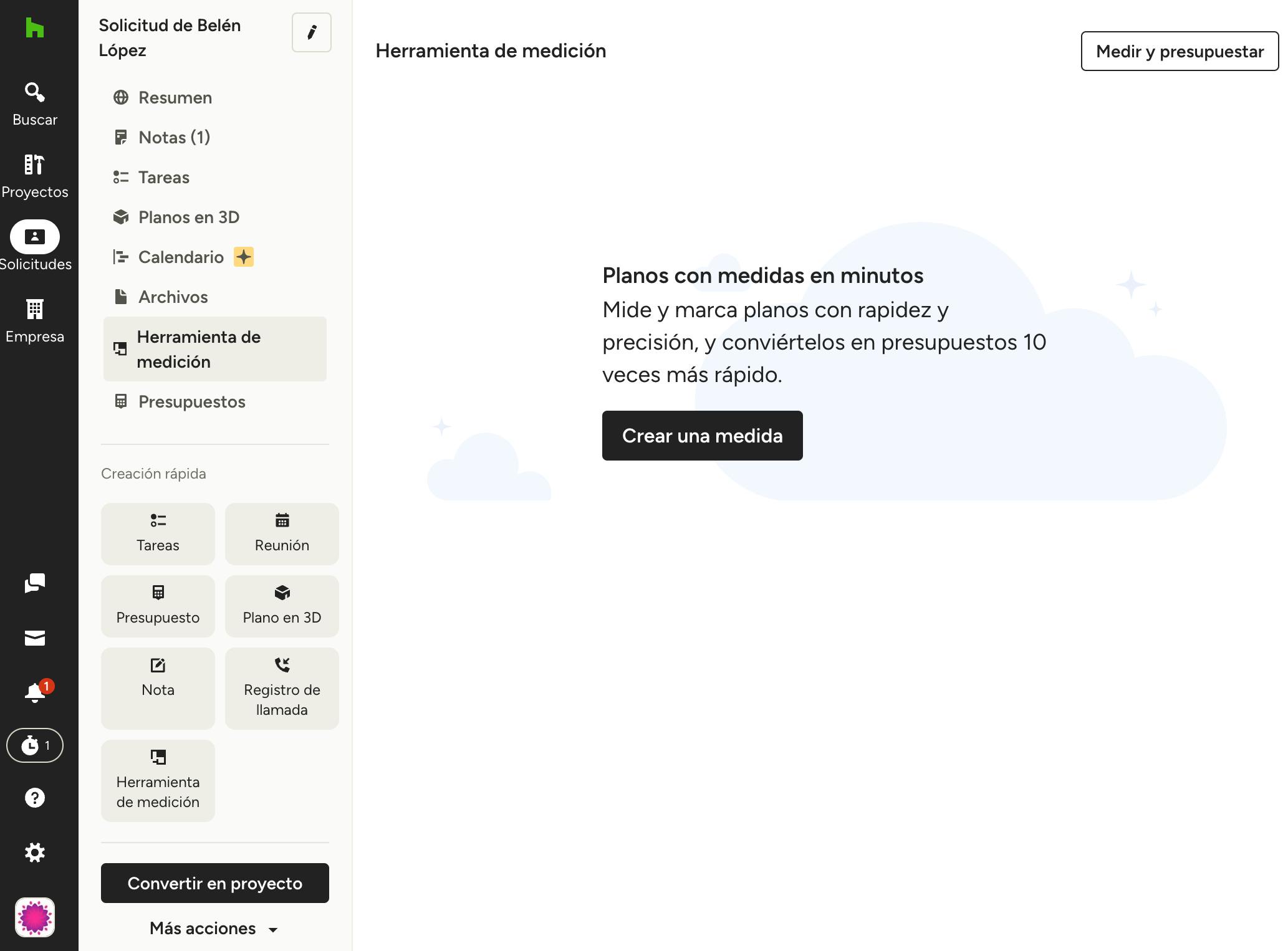
Task: Click the Convertir en proyecto button
Action: pyautogui.click(x=214, y=883)
